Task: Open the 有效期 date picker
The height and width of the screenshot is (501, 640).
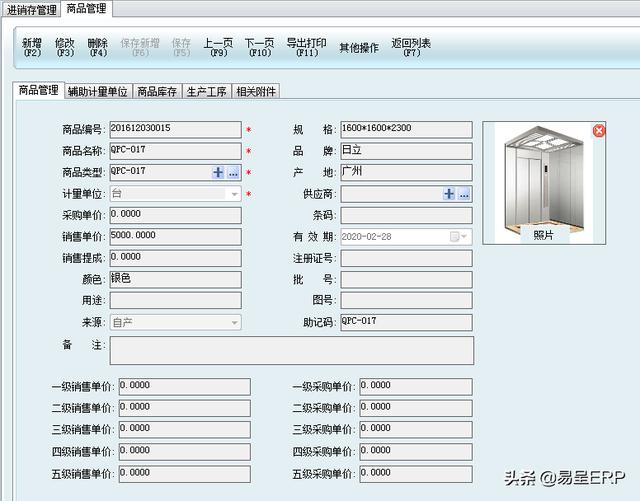Action: tap(458, 237)
